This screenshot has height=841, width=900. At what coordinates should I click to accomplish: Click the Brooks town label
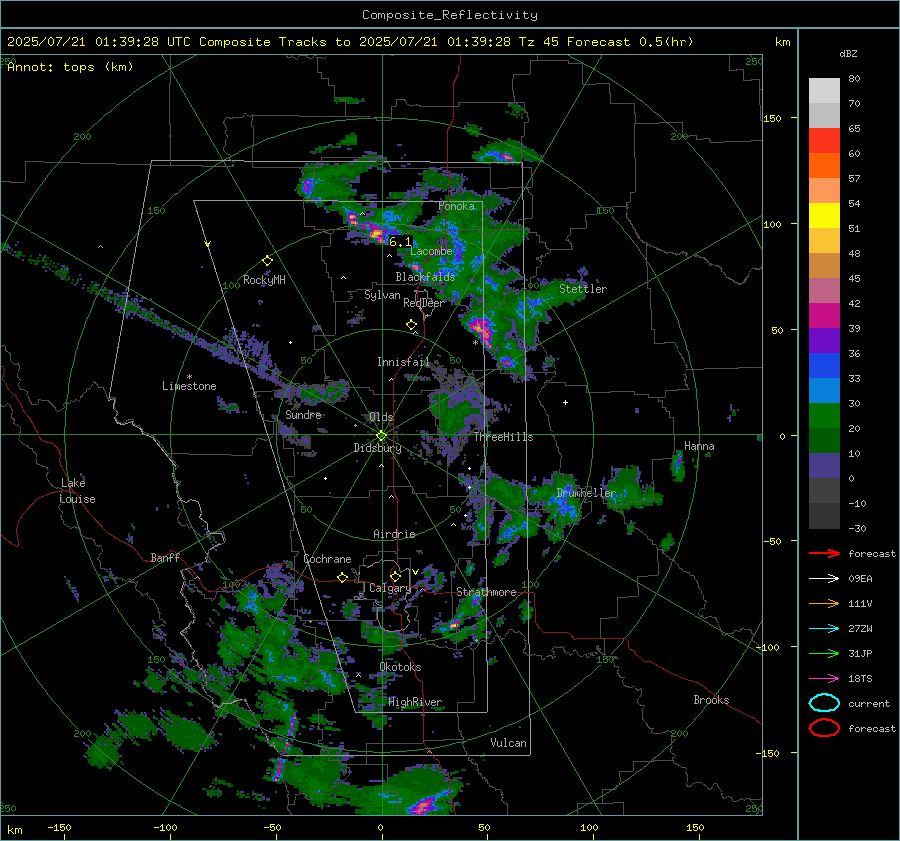711,700
